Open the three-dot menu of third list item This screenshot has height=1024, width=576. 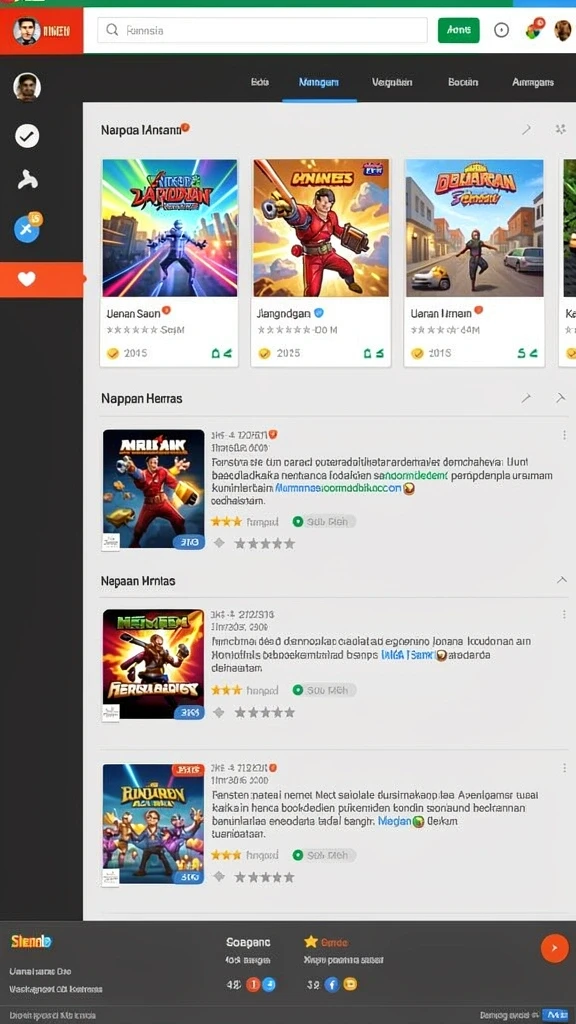point(564,769)
